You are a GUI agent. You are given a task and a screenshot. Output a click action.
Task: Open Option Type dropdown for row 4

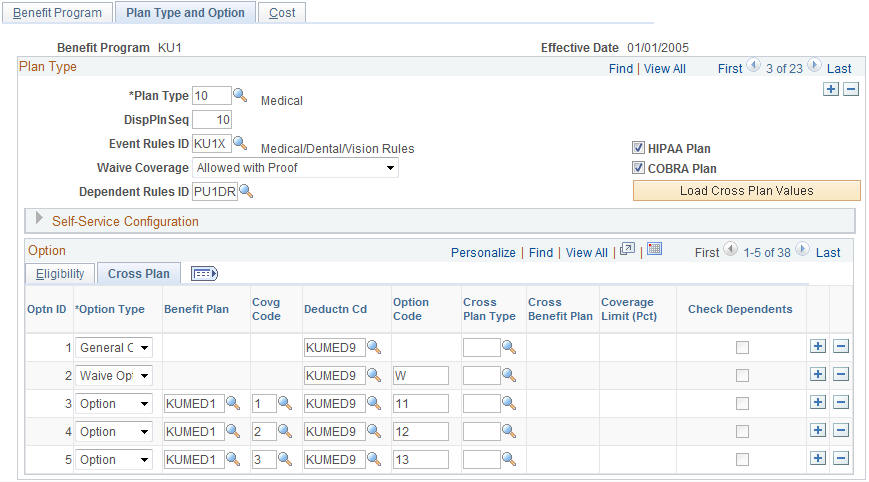pyautogui.click(x=114, y=432)
